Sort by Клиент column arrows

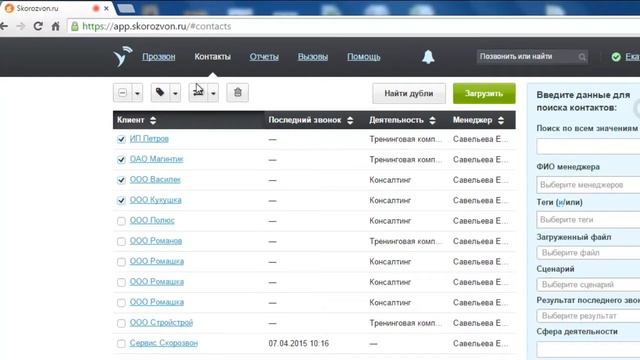153,120
